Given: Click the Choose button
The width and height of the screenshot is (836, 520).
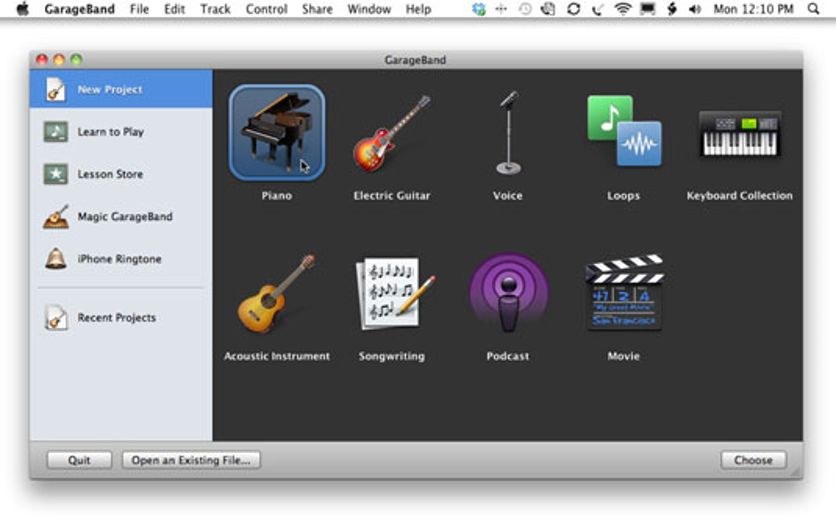Looking at the screenshot, I should [x=753, y=460].
